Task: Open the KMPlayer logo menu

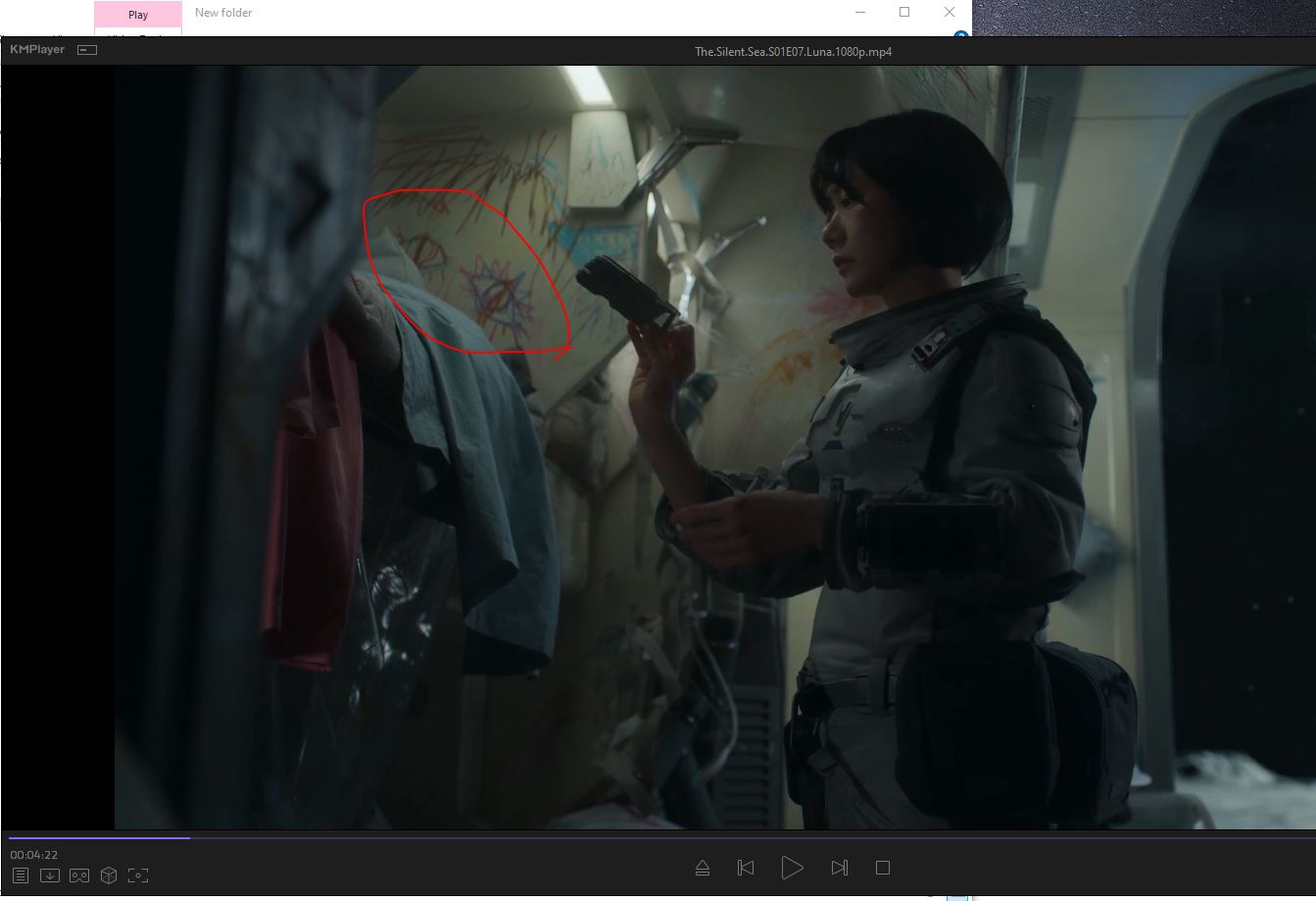Action: [37, 49]
